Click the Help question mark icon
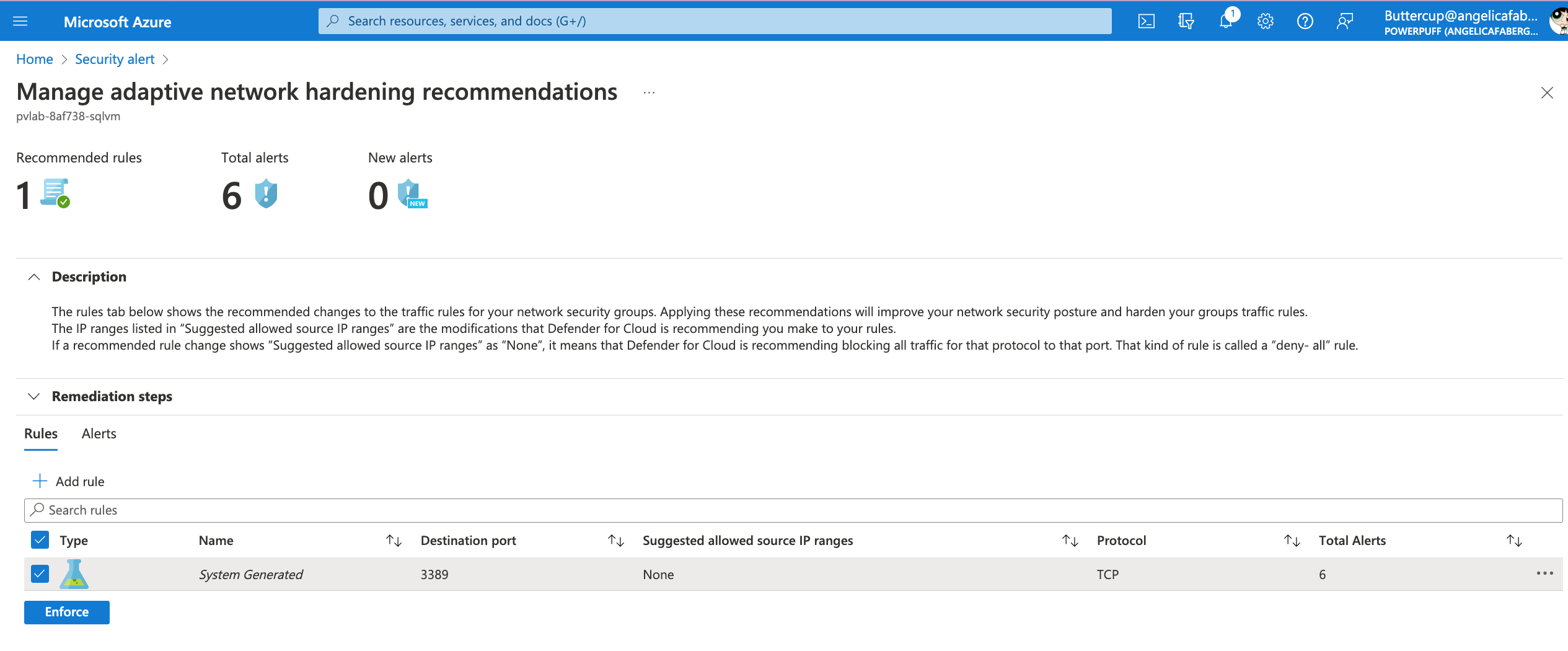 click(1305, 22)
